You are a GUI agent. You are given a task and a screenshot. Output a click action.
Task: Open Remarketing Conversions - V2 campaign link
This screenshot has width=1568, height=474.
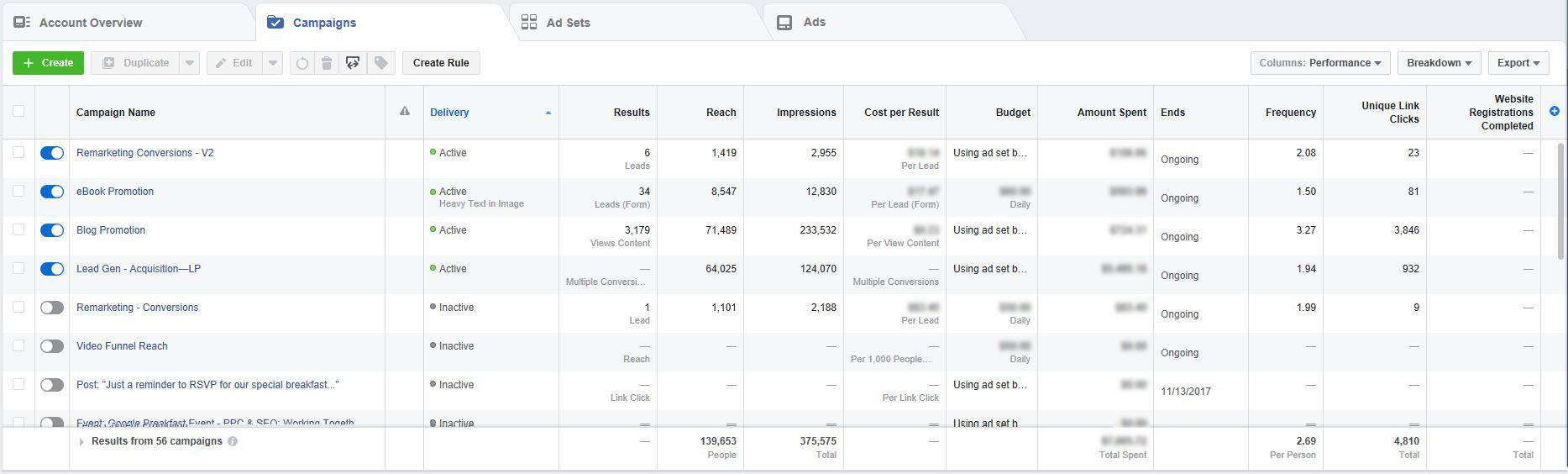[x=145, y=153]
